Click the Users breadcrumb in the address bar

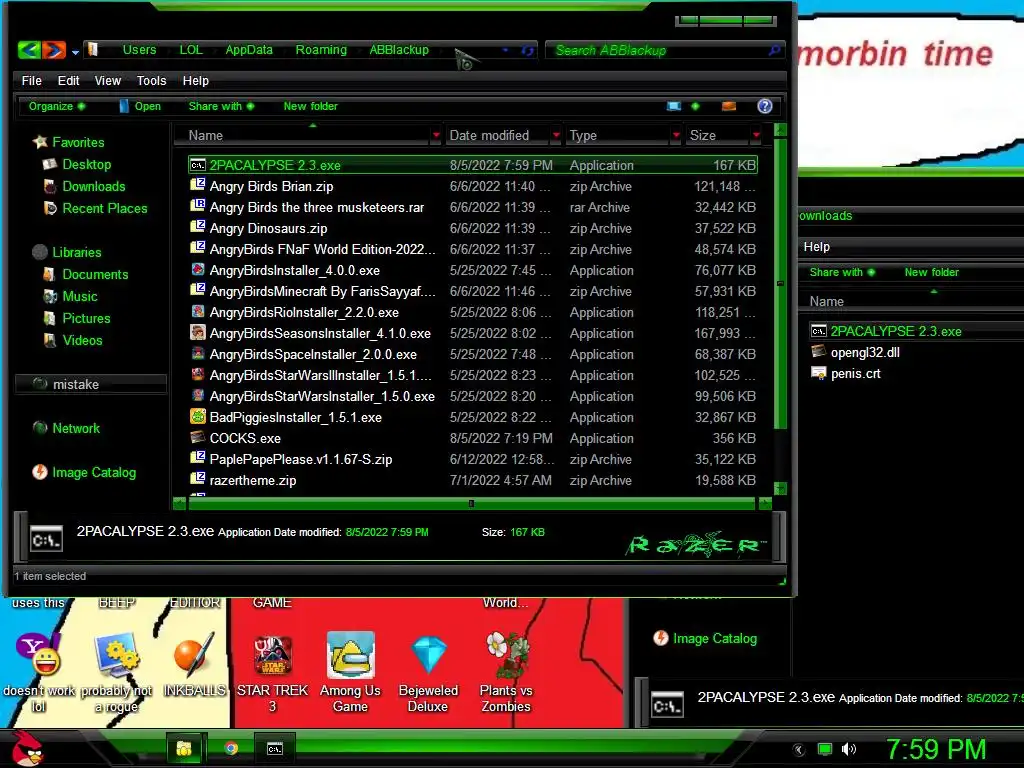139,50
